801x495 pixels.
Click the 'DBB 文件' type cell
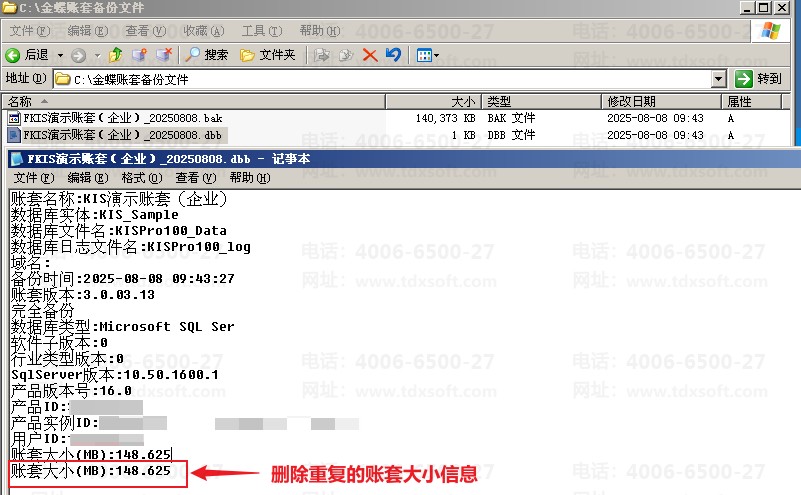[x=511, y=135]
